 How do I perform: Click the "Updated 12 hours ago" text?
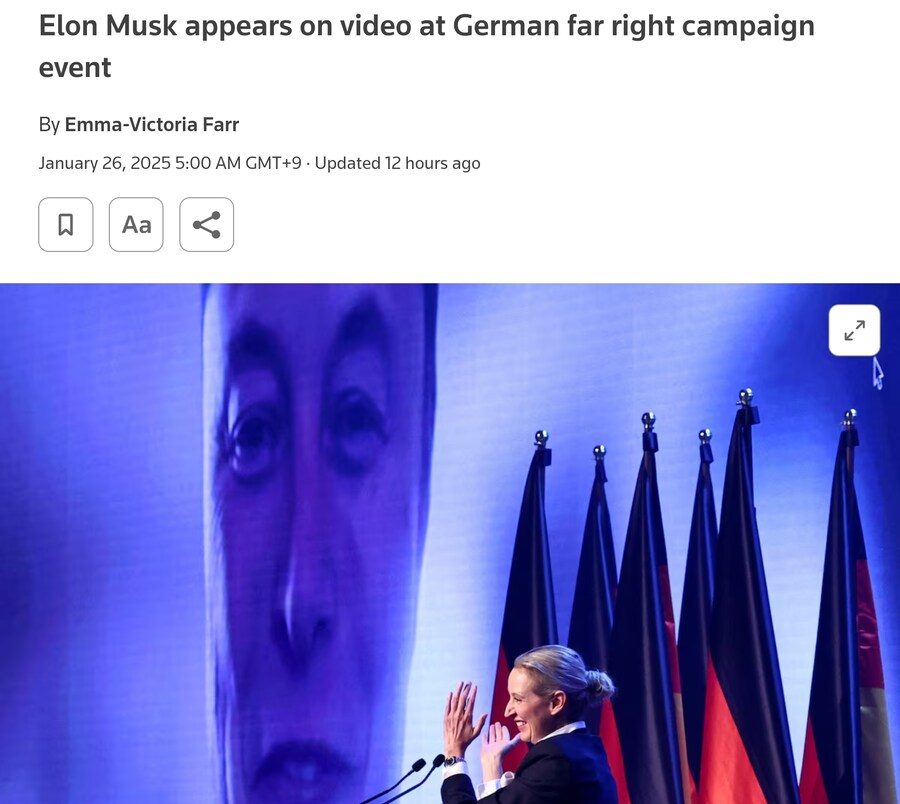tap(397, 163)
